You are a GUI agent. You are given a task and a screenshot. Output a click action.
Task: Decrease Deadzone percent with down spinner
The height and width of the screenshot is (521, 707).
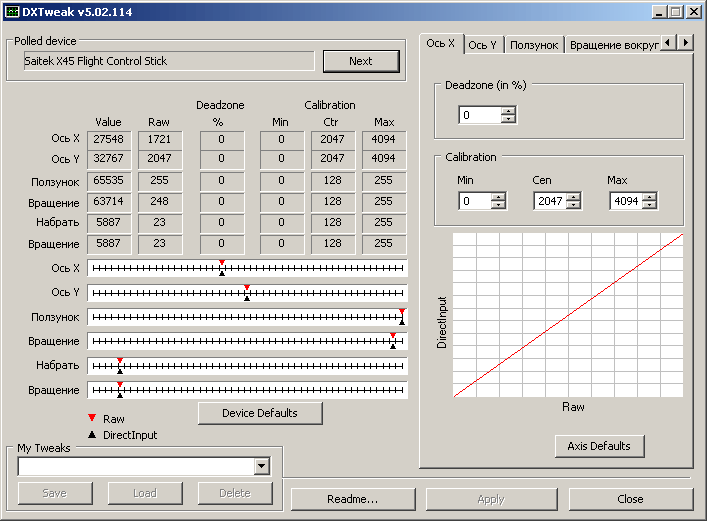coord(508,119)
